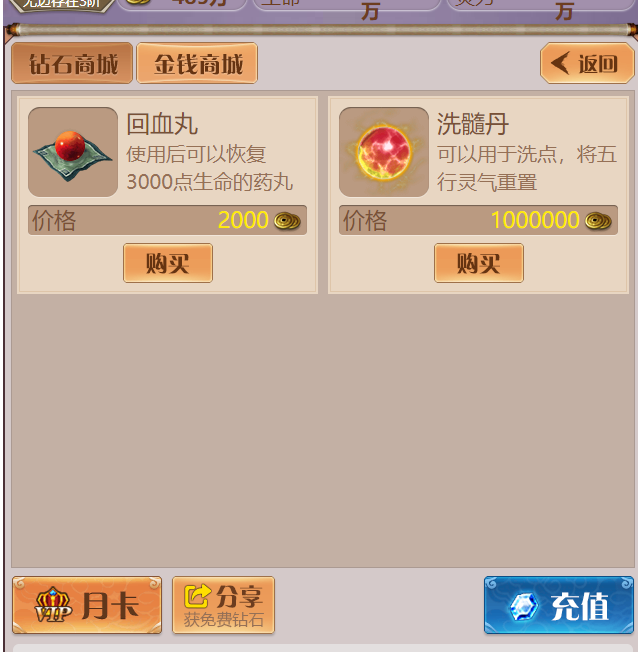
Task: Click the 分享 share button
Action: pos(223,605)
